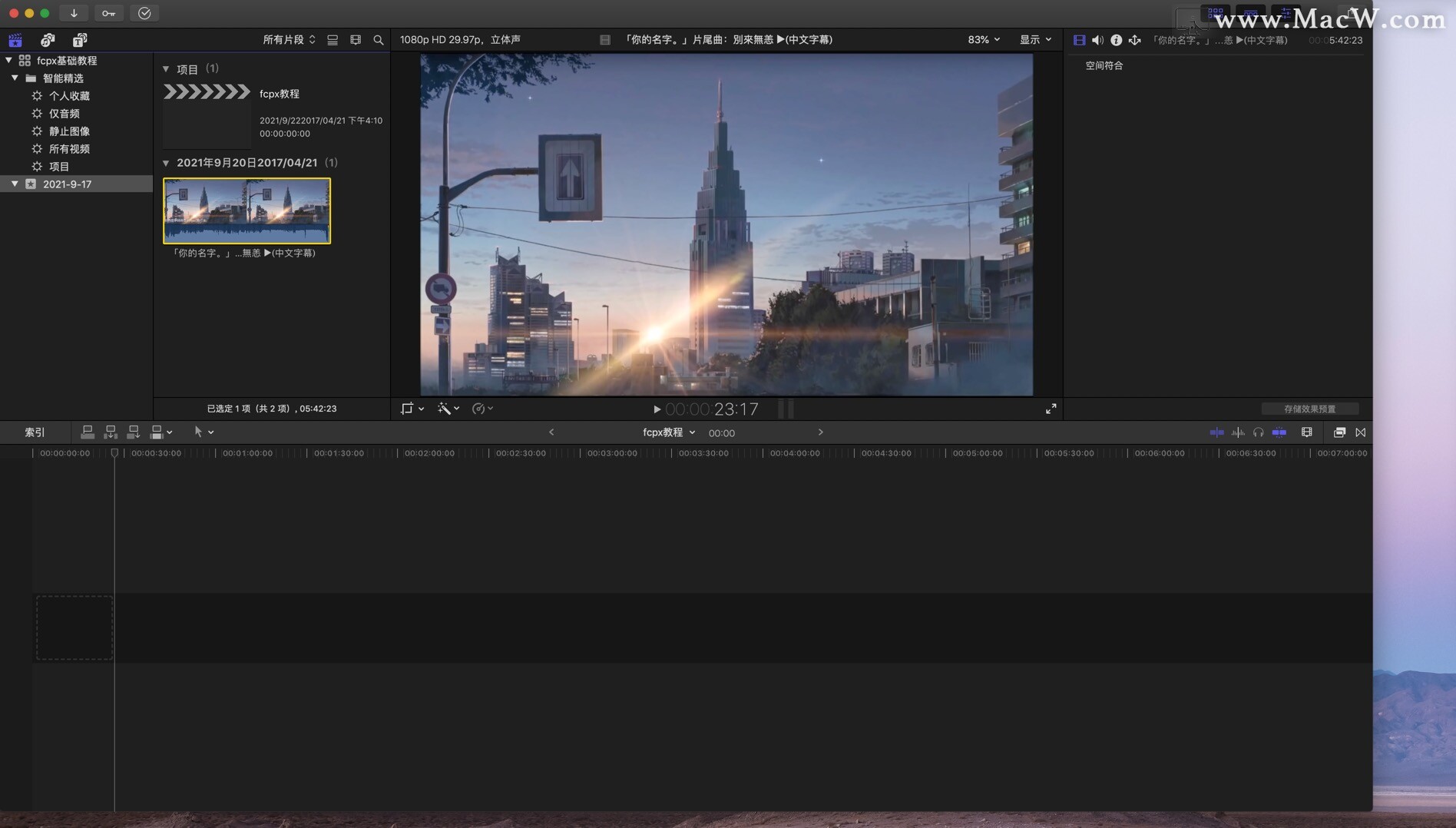
Task: Click the 索引 timeline index button
Action: click(35, 432)
